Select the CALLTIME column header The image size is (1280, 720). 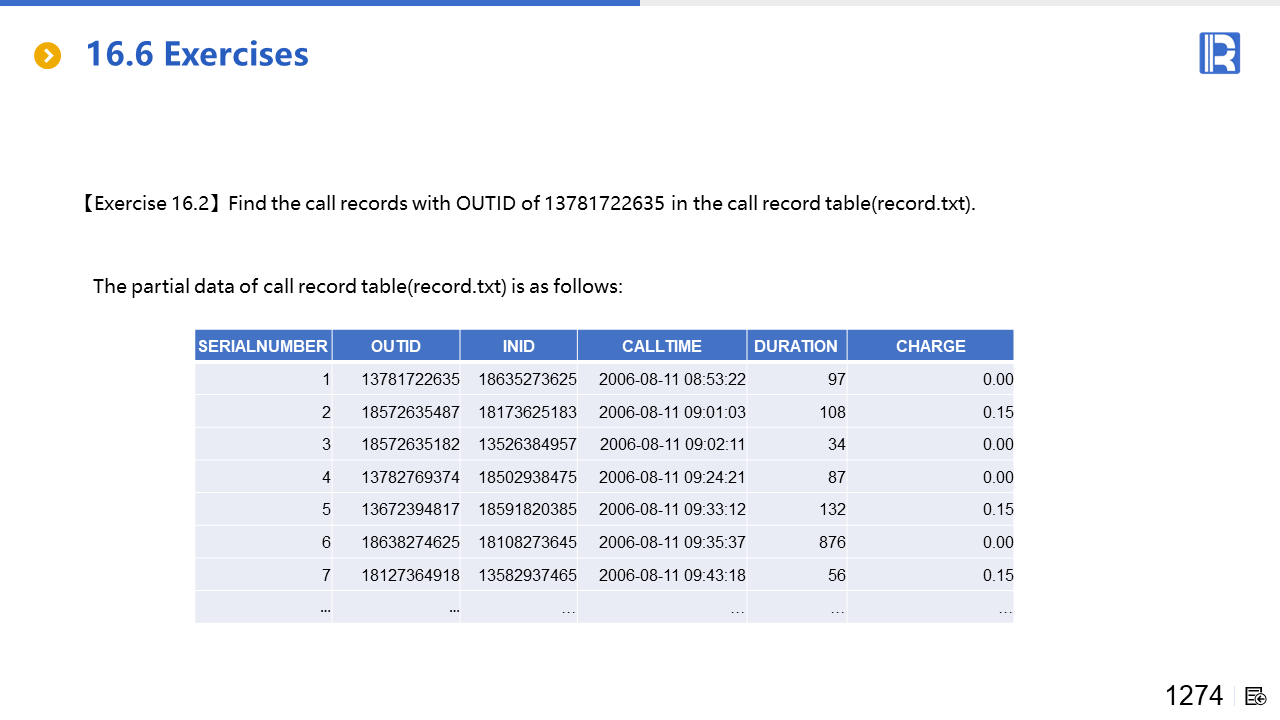tap(662, 346)
